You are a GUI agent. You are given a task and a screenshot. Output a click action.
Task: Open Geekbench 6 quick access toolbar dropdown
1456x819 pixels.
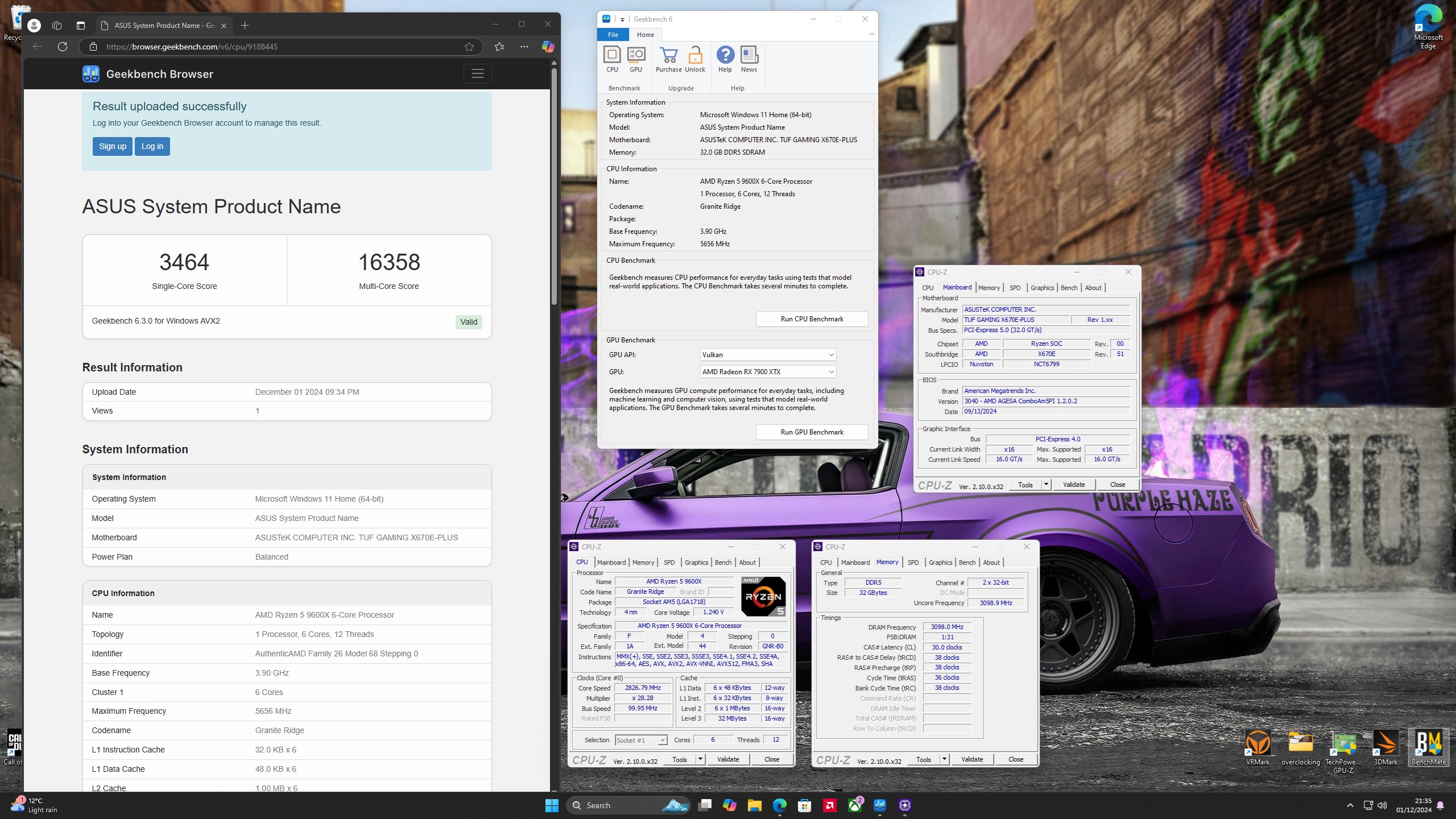coord(622,19)
